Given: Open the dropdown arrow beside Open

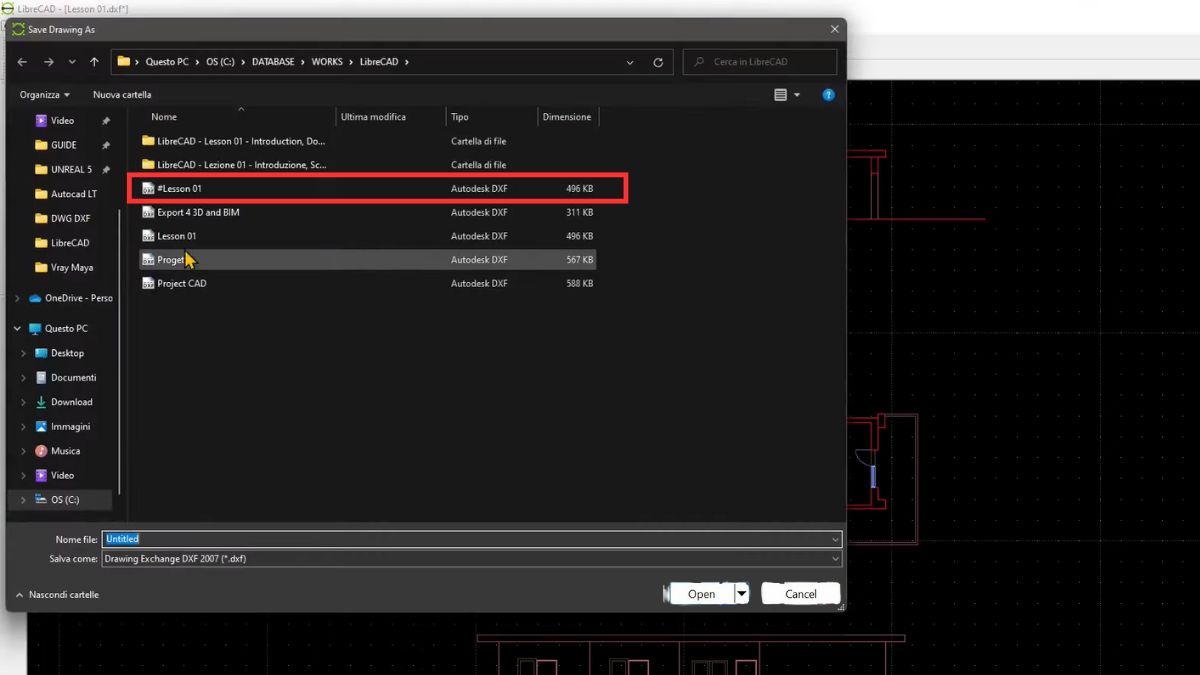Looking at the screenshot, I should coord(742,594).
